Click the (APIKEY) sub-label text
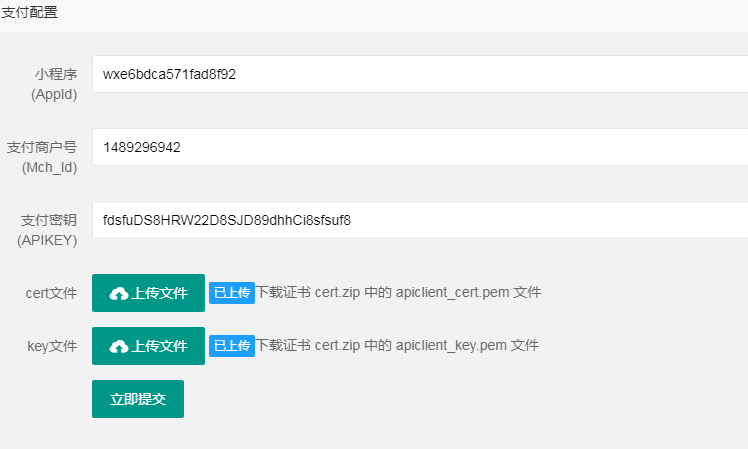748x449 pixels. point(47,240)
